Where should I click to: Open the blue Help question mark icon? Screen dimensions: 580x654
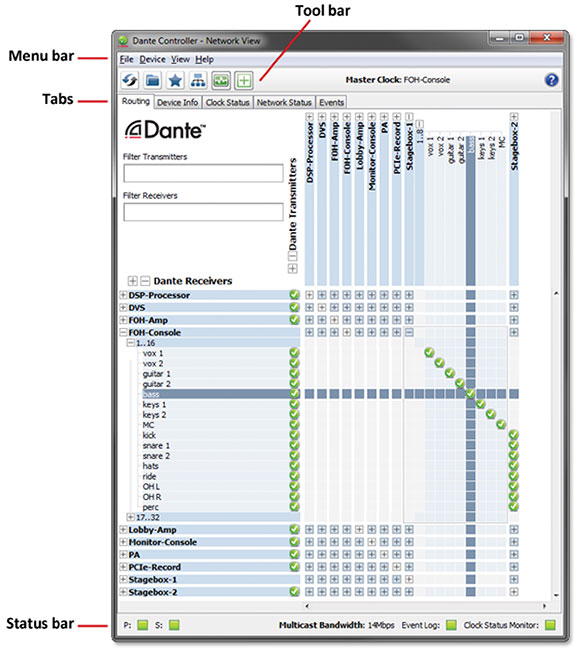pyautogui.click(x=552, y=80)
